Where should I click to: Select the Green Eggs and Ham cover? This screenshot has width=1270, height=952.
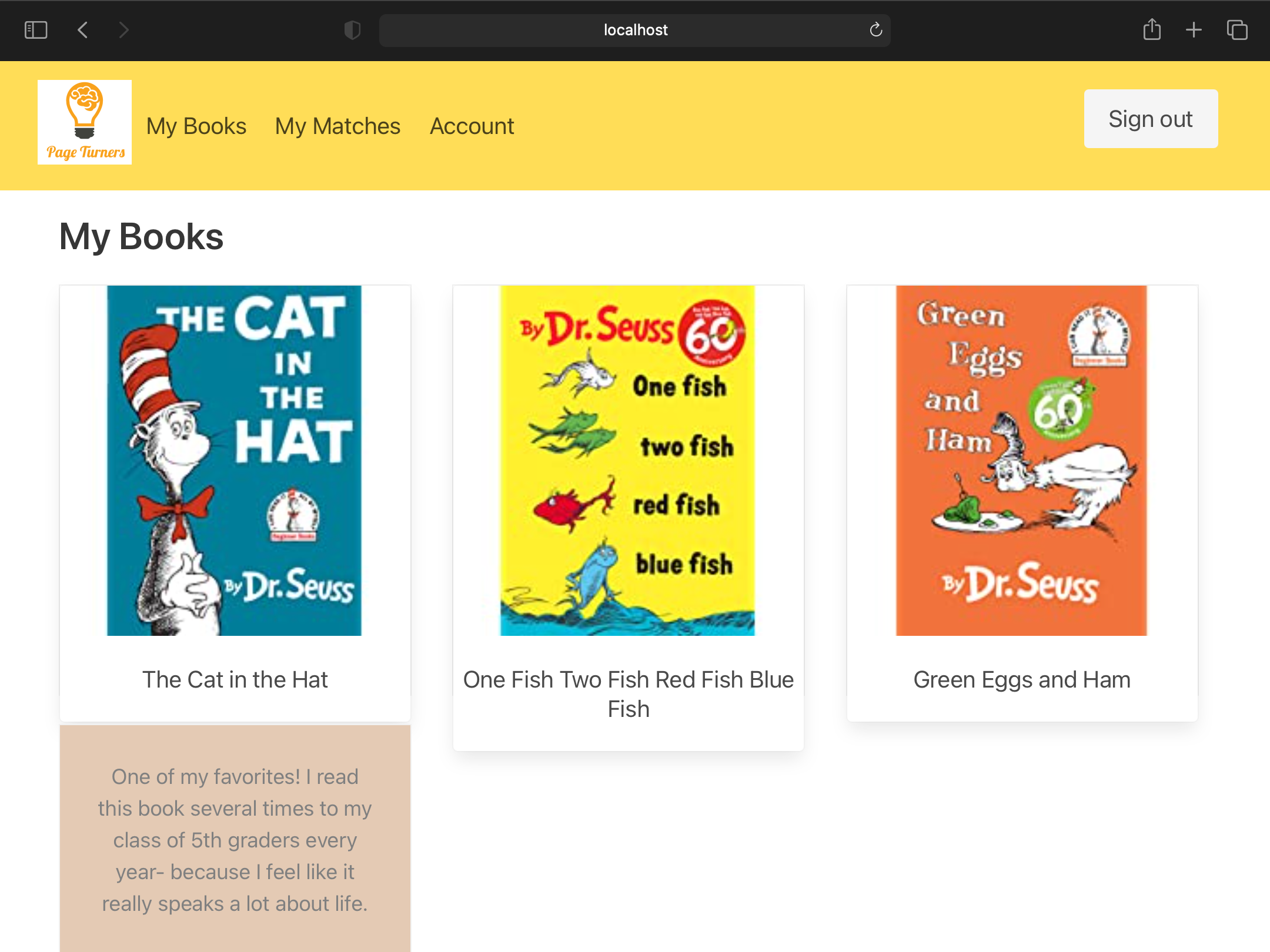[x=1021, y=460]
